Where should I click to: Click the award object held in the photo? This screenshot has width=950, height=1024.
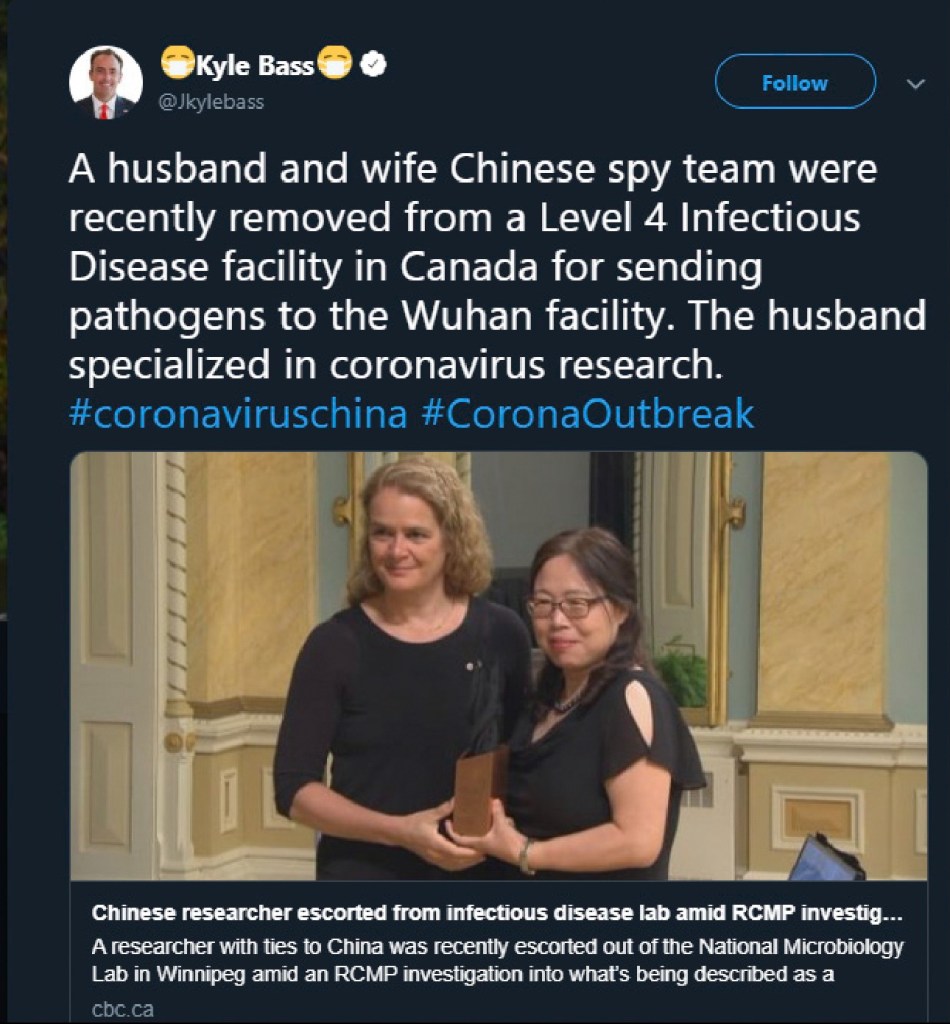(x=481, y=790)
